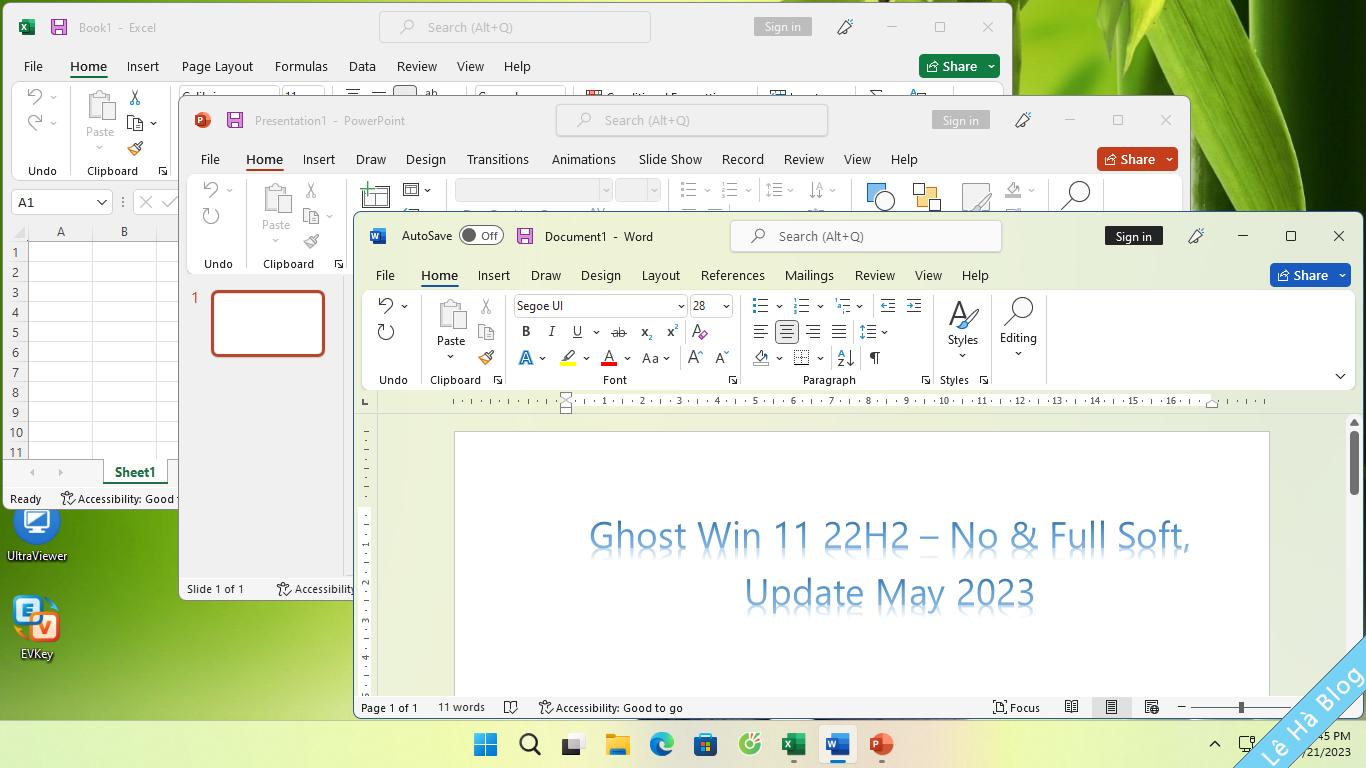
Task: Open Accessibility check in Word status bar
Action: coord(610,707)
